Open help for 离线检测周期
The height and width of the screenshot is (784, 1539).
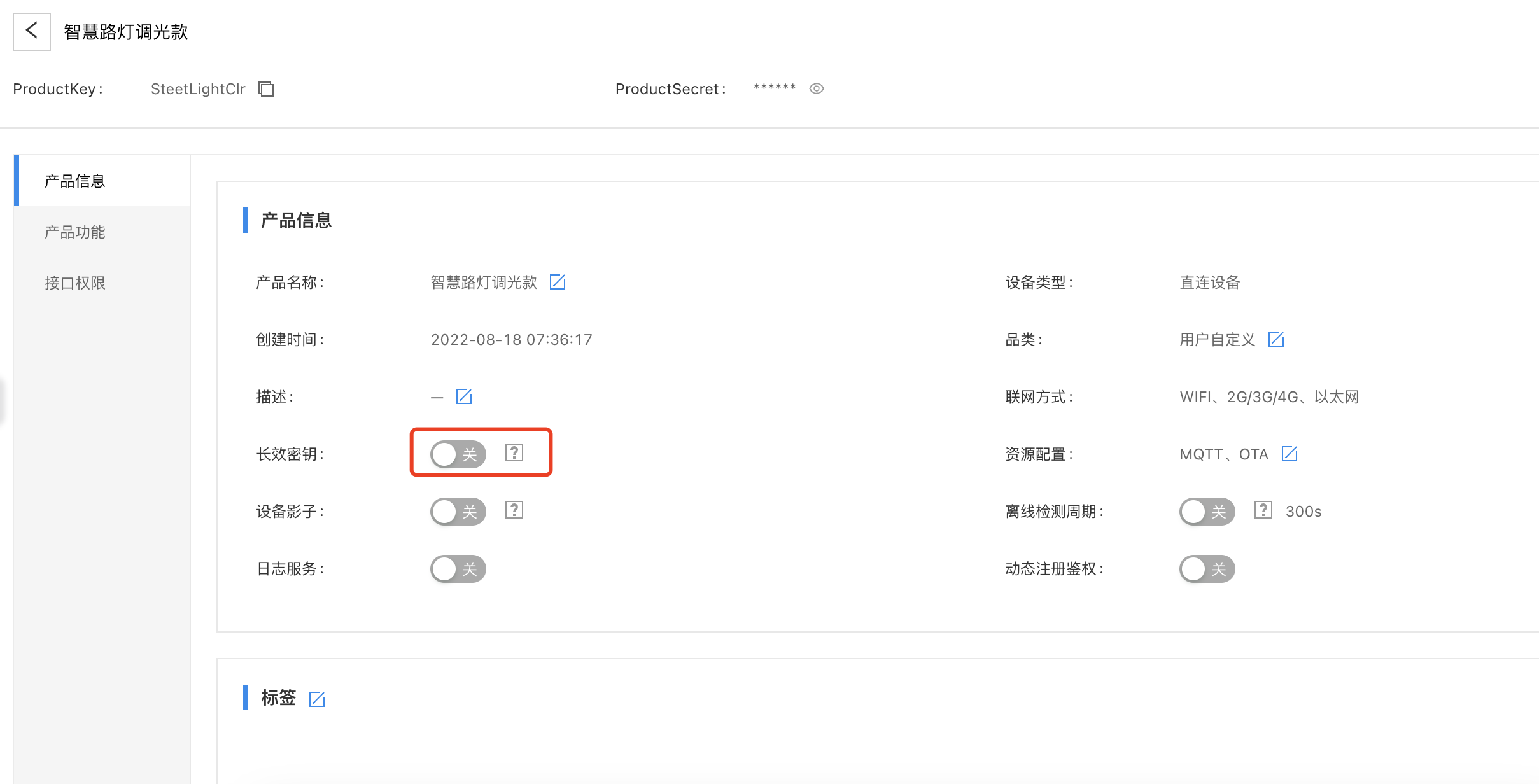pos(1263,510)
